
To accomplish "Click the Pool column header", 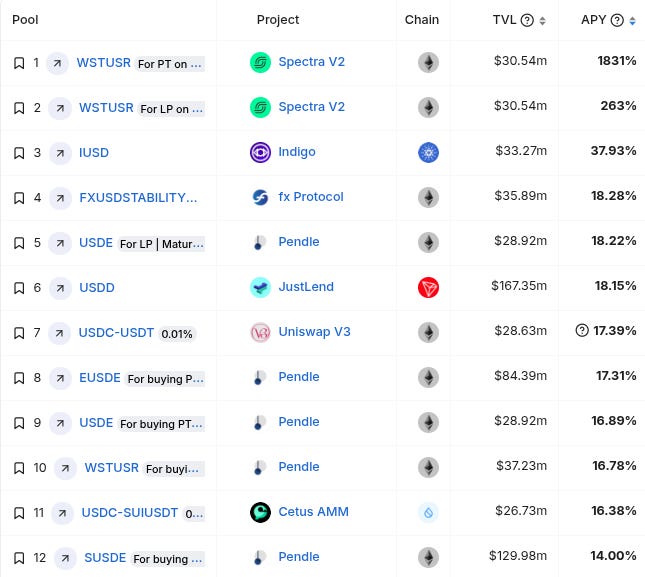I will coord(25,20).
